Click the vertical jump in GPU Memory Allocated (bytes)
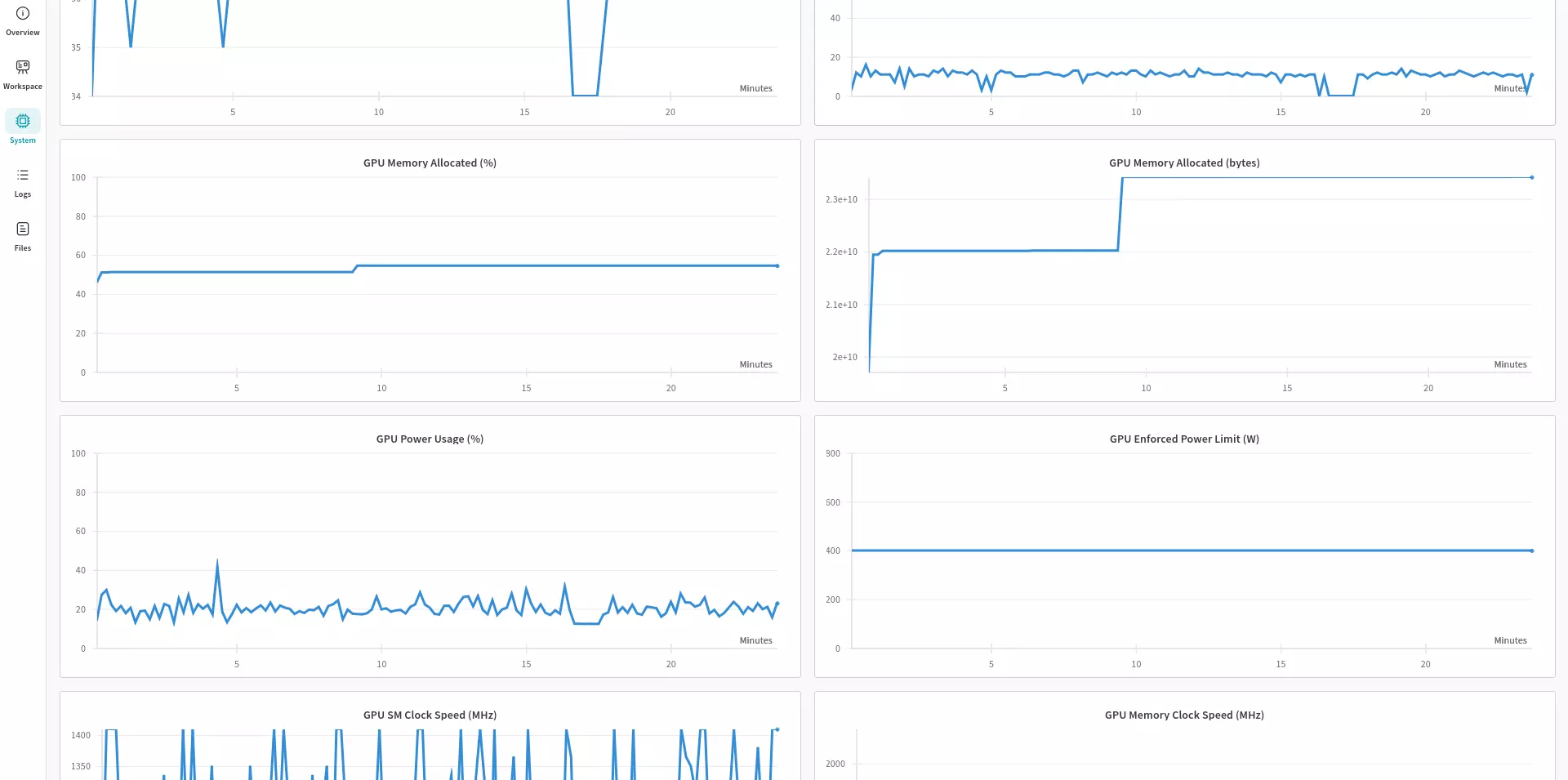 [1120, 214]
